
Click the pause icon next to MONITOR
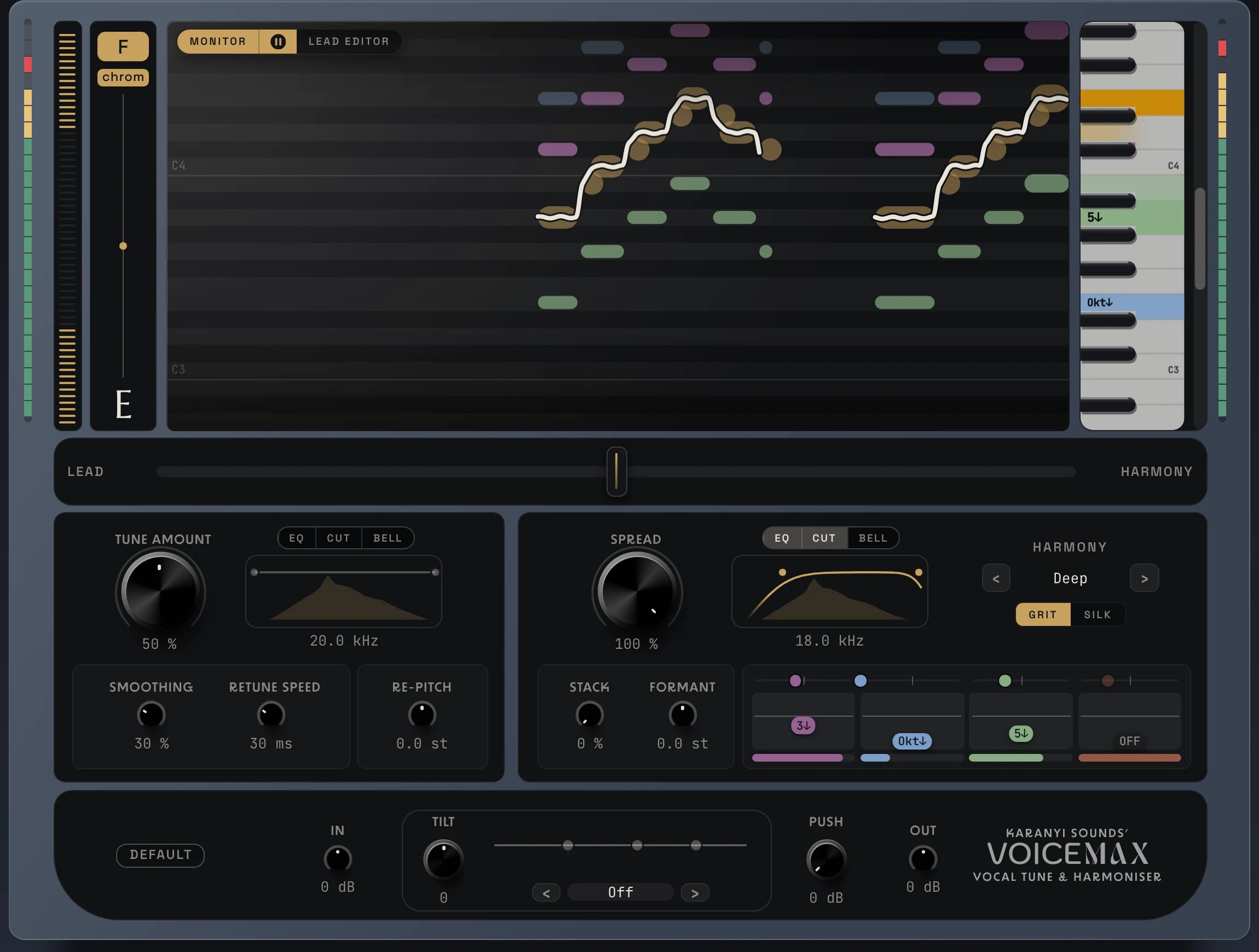(278, 42)
